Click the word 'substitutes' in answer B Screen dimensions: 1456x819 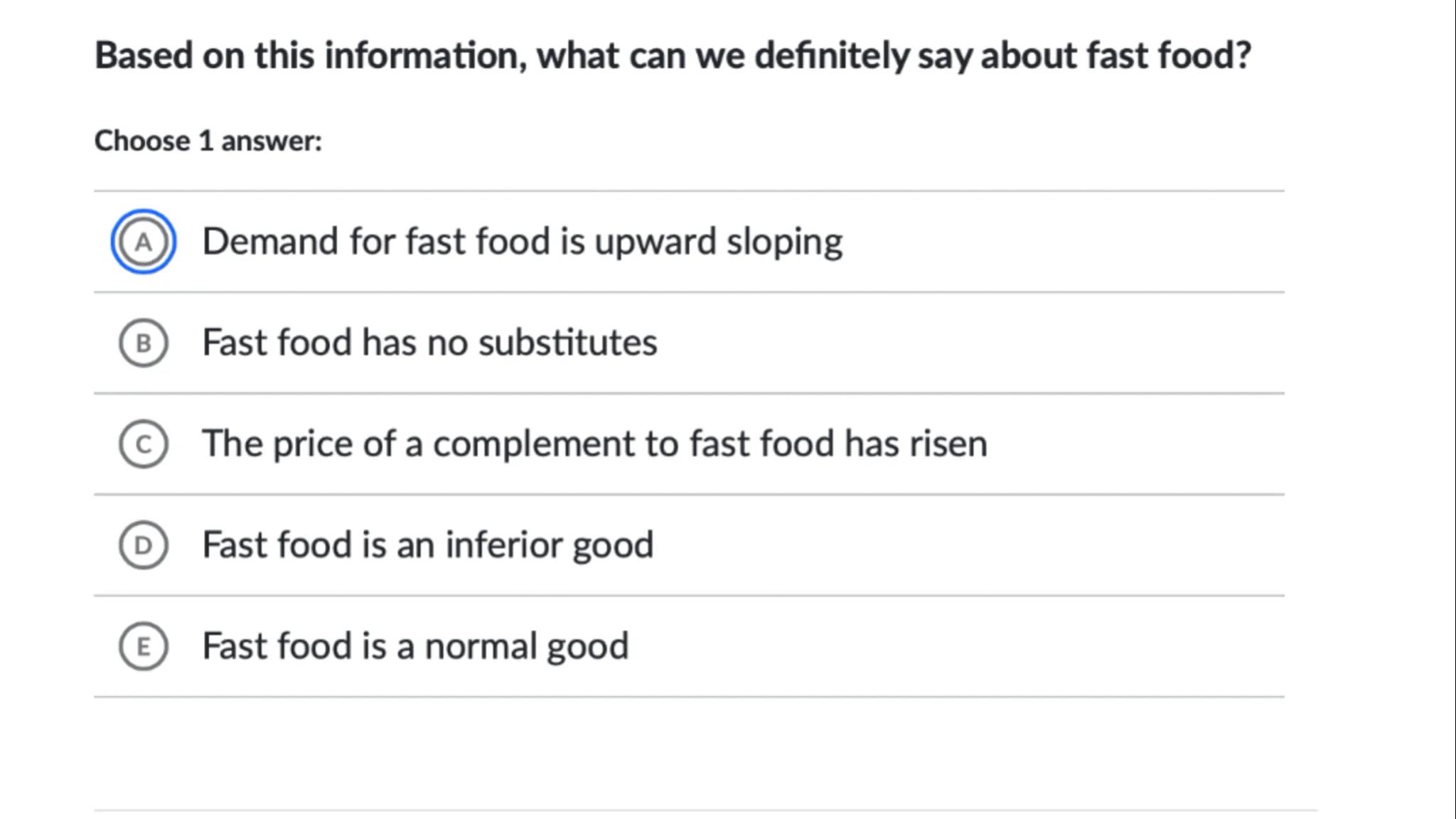click(x=567, y=343)
